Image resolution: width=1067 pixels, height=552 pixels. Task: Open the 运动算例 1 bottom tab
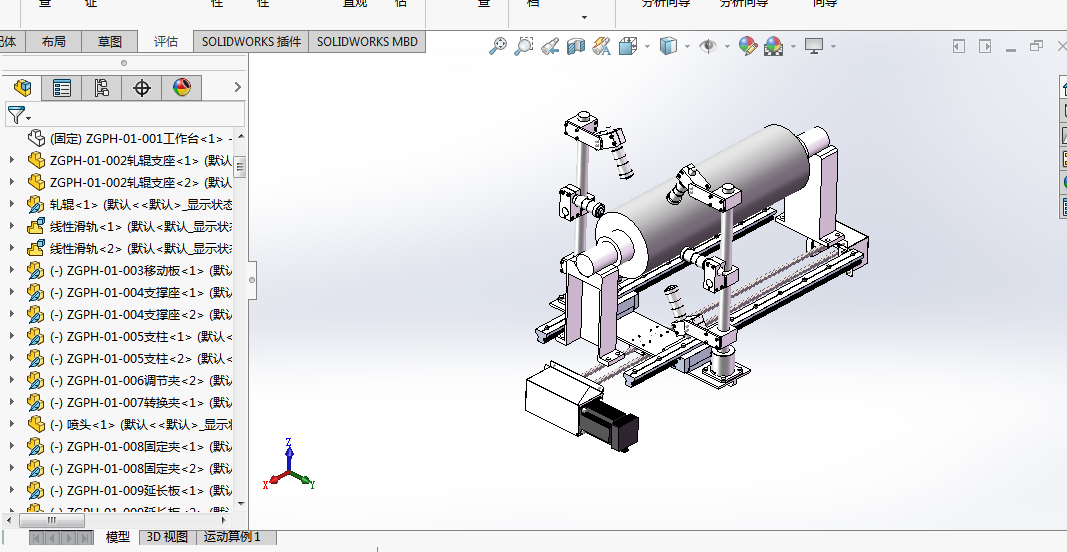pyautogui.click(x=232, y=537)
